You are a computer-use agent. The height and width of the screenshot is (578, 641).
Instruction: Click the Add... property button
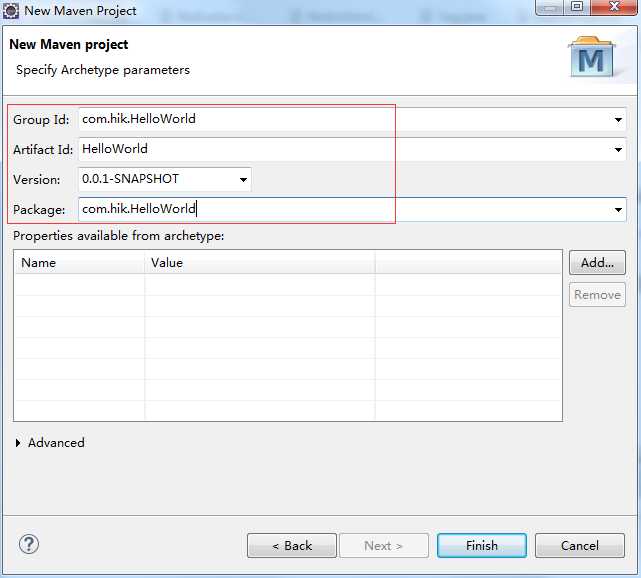click(597, 262)
